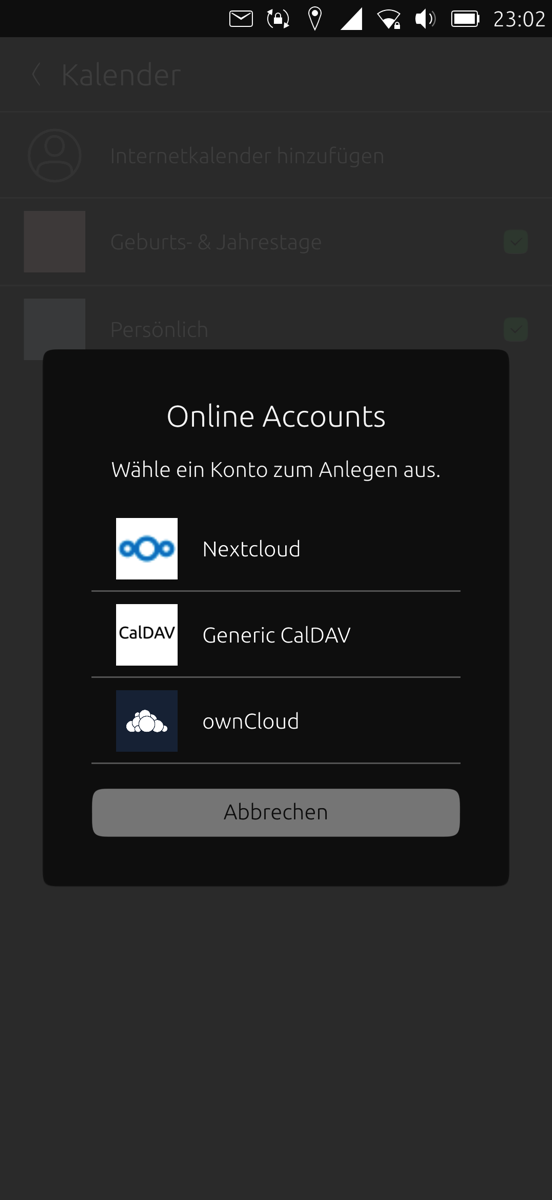Toggle the Geburts- & Jahrestage checkbox

pos(515,241)
